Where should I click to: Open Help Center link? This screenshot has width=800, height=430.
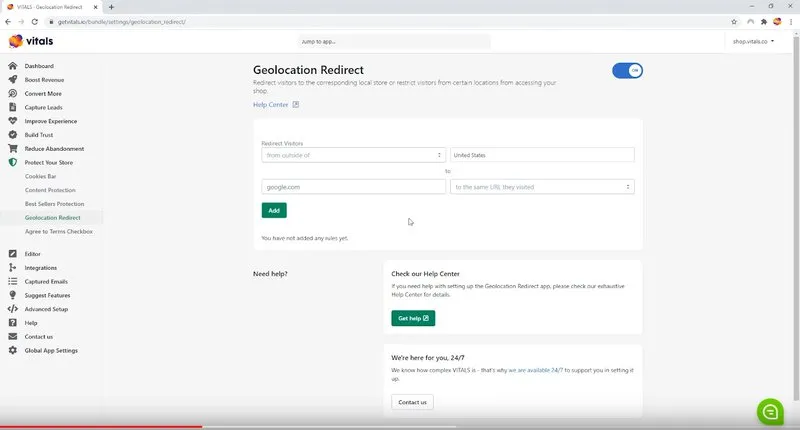click(270, 105)
